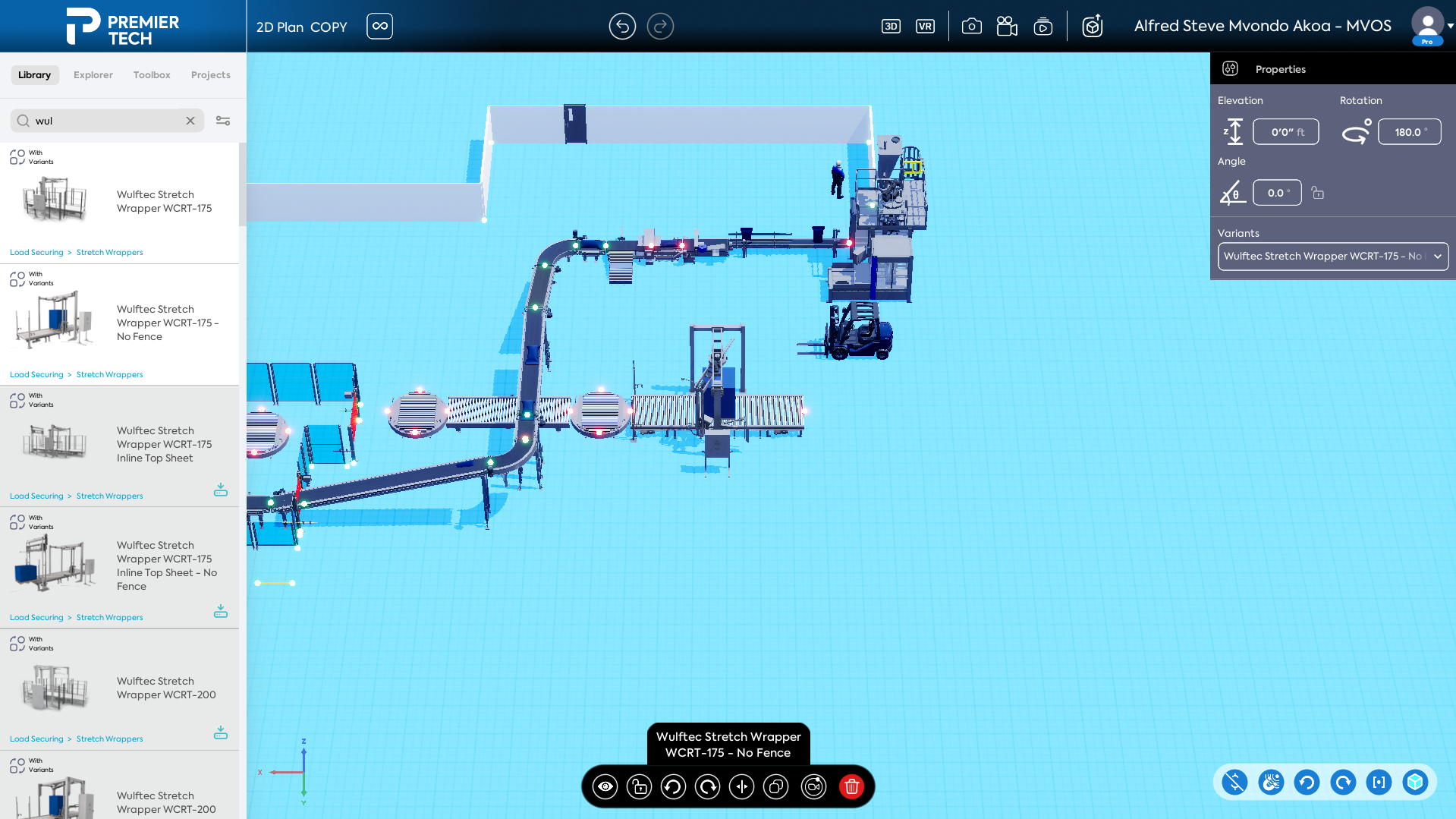The image size is (1456, 819).
Task: Download the Wulftec WCRT-200 model
Action: tap(221, 732)
